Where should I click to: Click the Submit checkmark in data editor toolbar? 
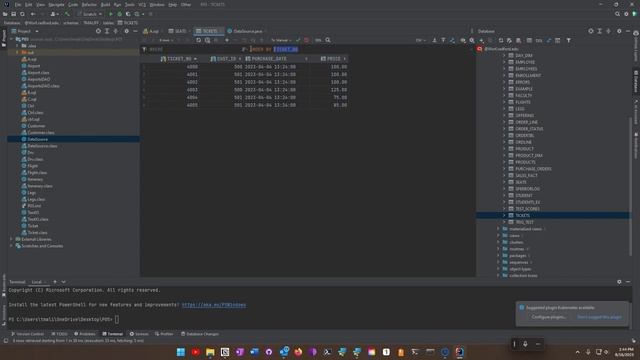[298, 40]
